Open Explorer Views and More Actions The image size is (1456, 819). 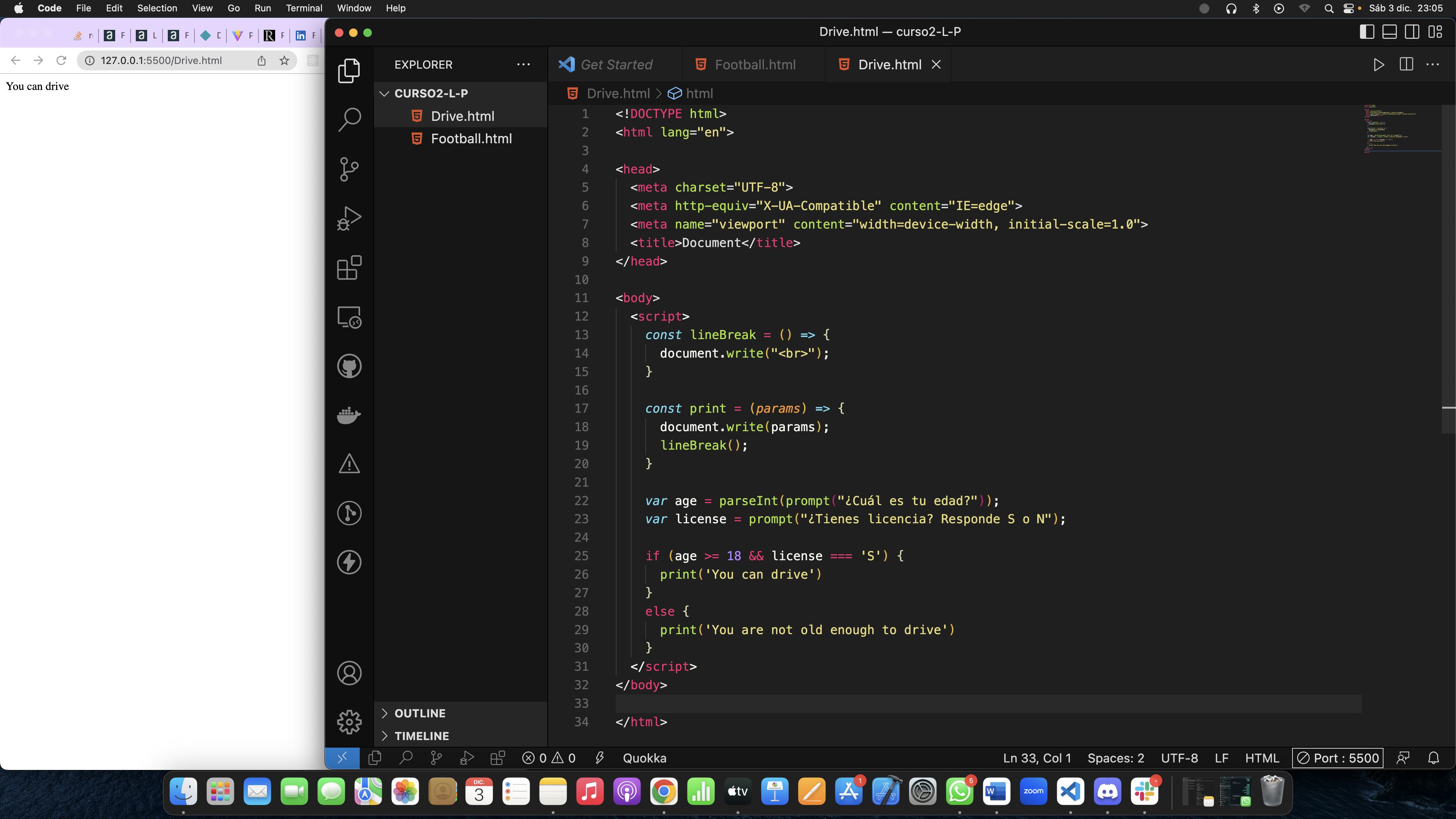pyautogui.click(x=523, y=64)
